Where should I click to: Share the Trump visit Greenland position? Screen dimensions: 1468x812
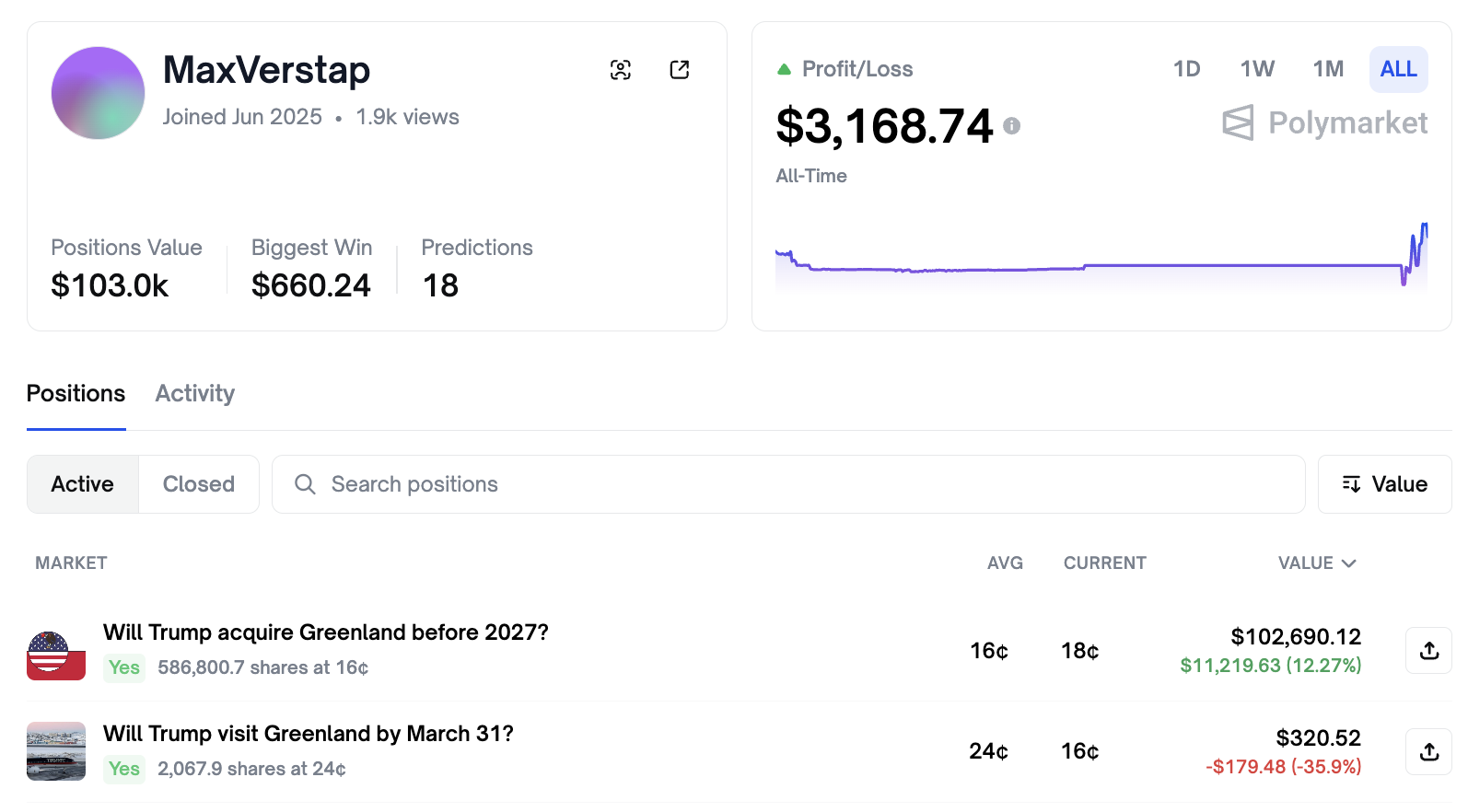[x=1428, y=752]
